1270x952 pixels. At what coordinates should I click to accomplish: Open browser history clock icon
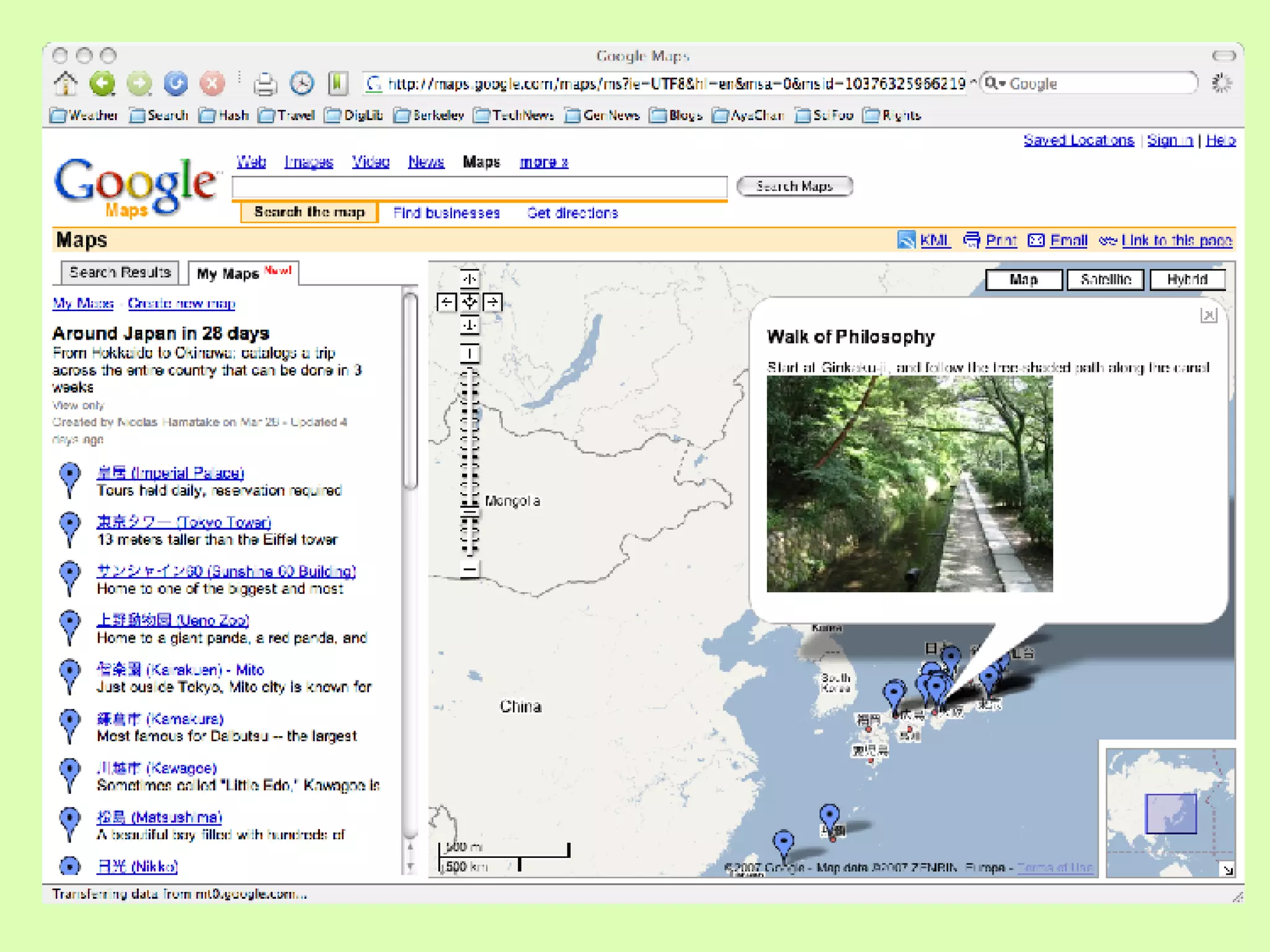[302, 83]
